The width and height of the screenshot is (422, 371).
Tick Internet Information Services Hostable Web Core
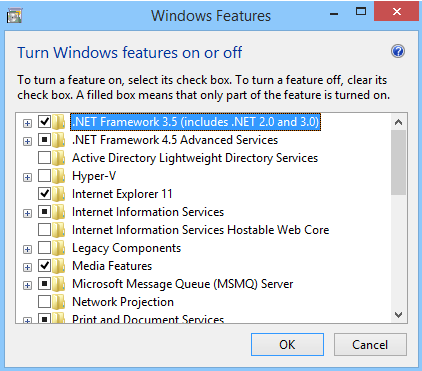(44, 230)
